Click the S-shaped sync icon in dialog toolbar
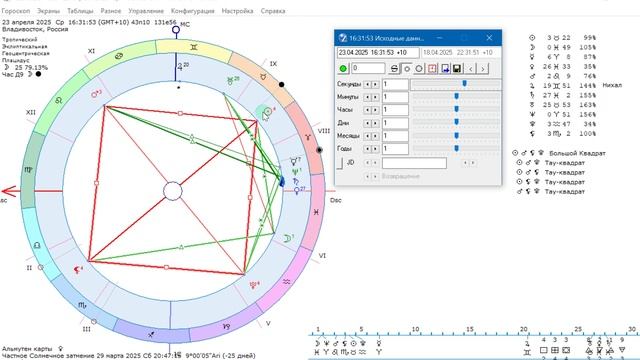The height and width of the screenshot is (360, 640). (394, 69)
